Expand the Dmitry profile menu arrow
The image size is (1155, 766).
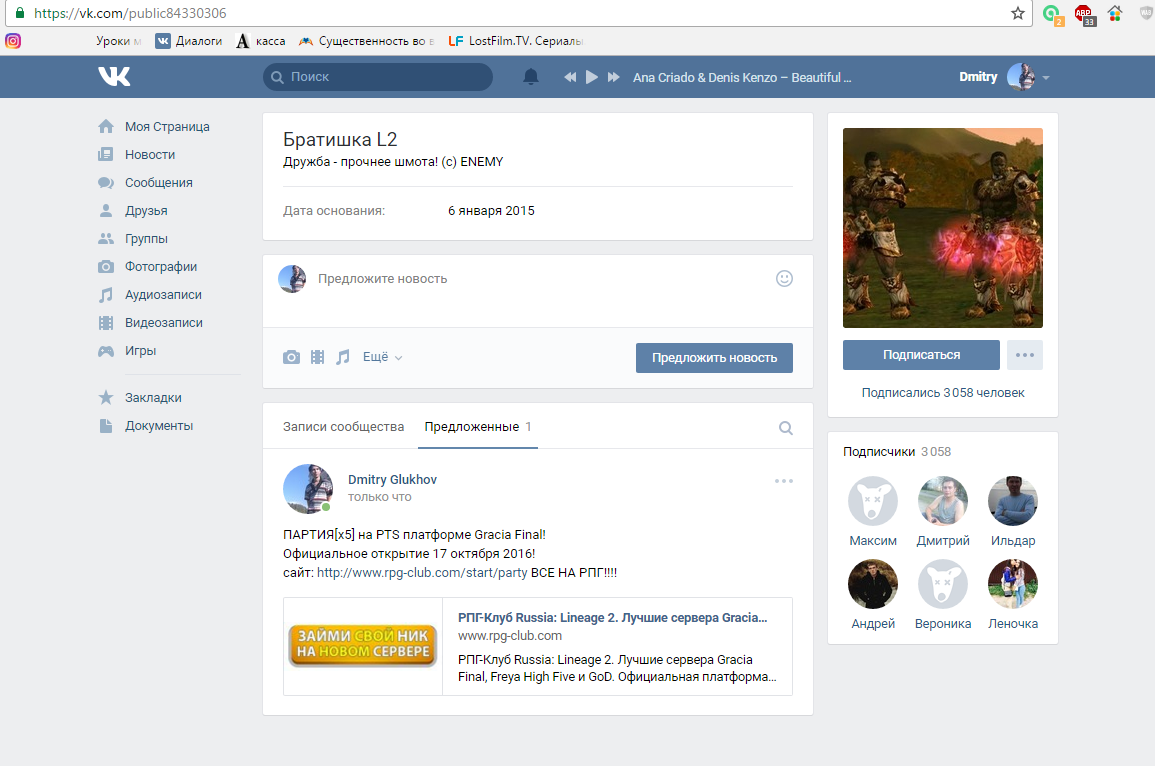pos(1046,77)
